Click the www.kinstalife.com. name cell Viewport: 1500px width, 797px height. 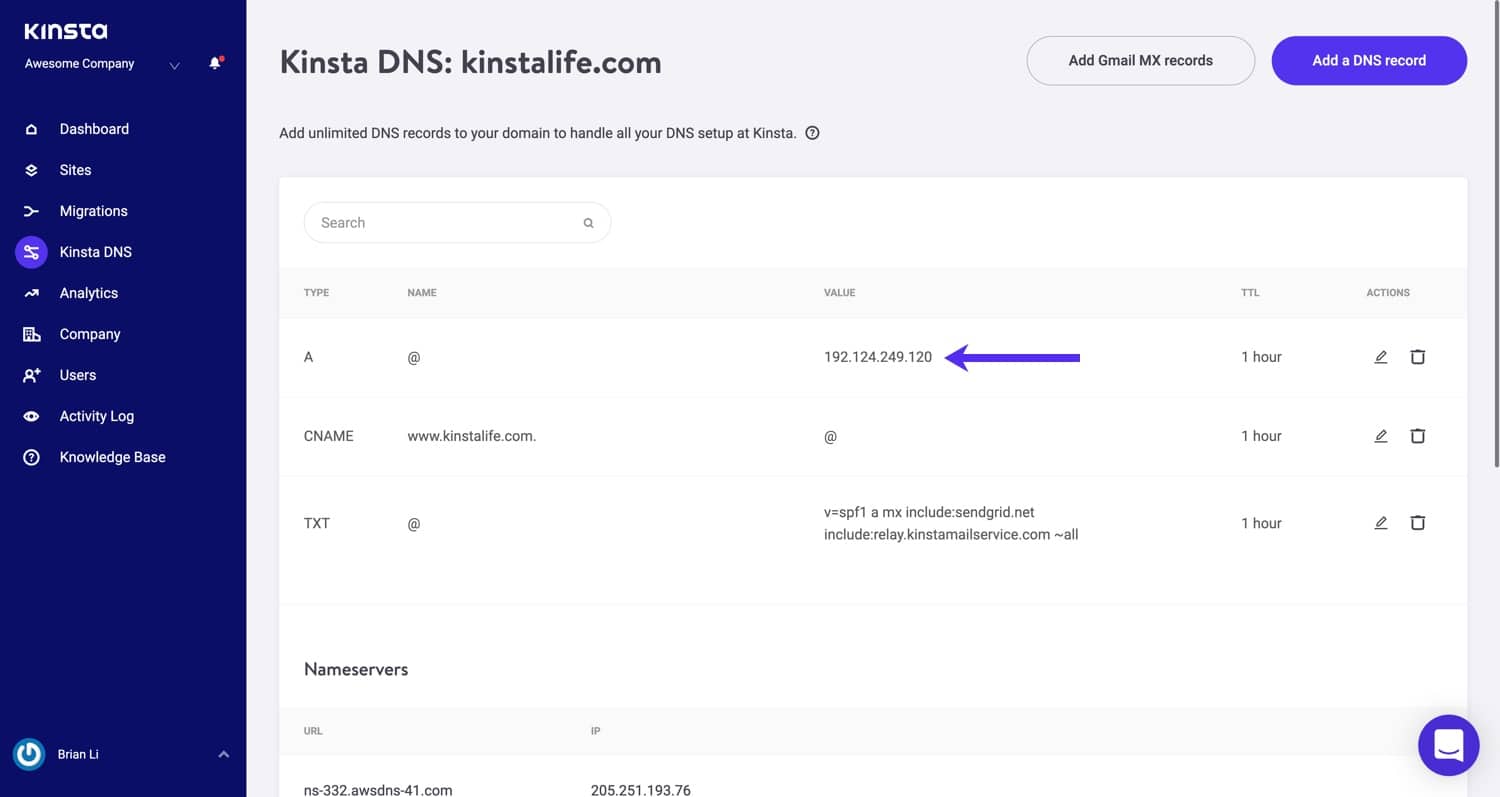[472, 436]
